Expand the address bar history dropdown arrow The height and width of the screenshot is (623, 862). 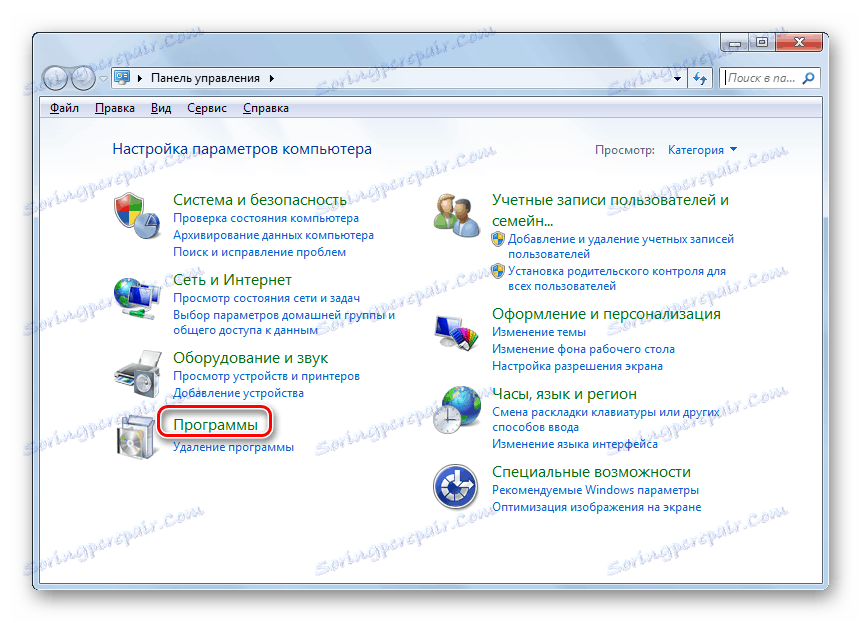(x=677, y=79)
